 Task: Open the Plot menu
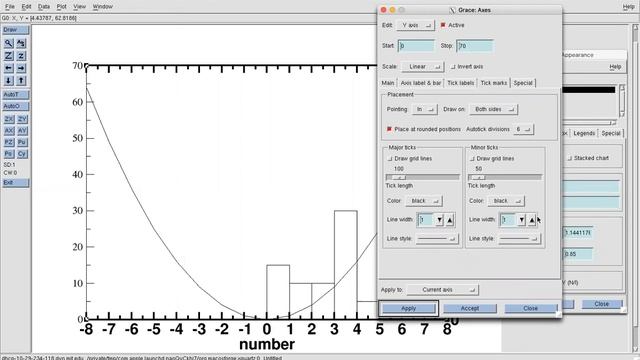[x=62, y=7]
